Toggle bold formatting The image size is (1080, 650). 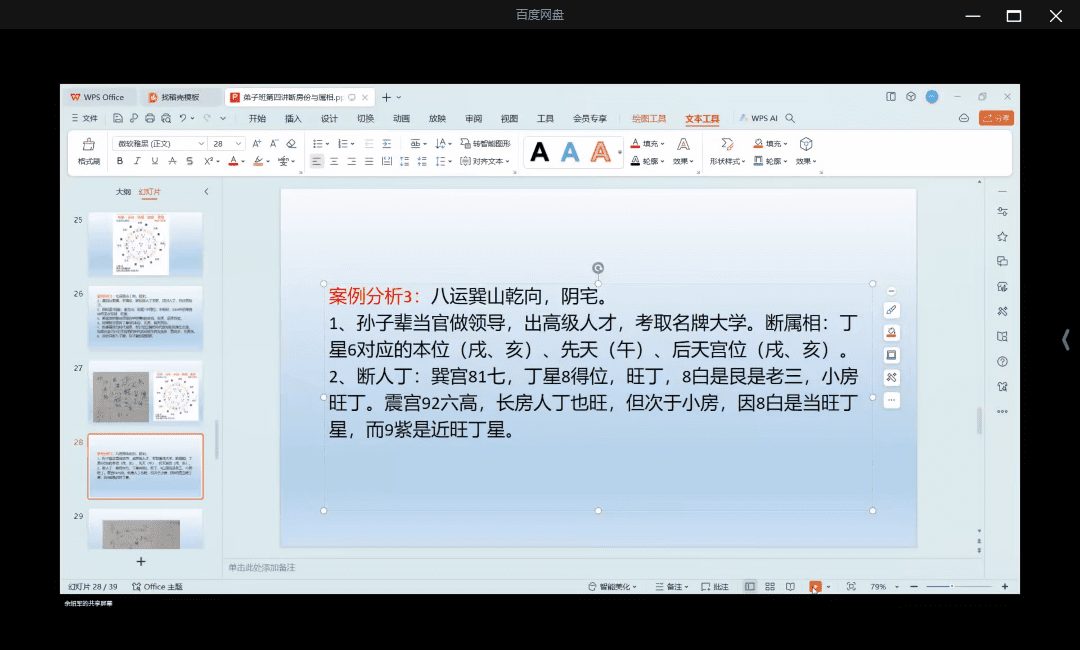tap(119, 161)
